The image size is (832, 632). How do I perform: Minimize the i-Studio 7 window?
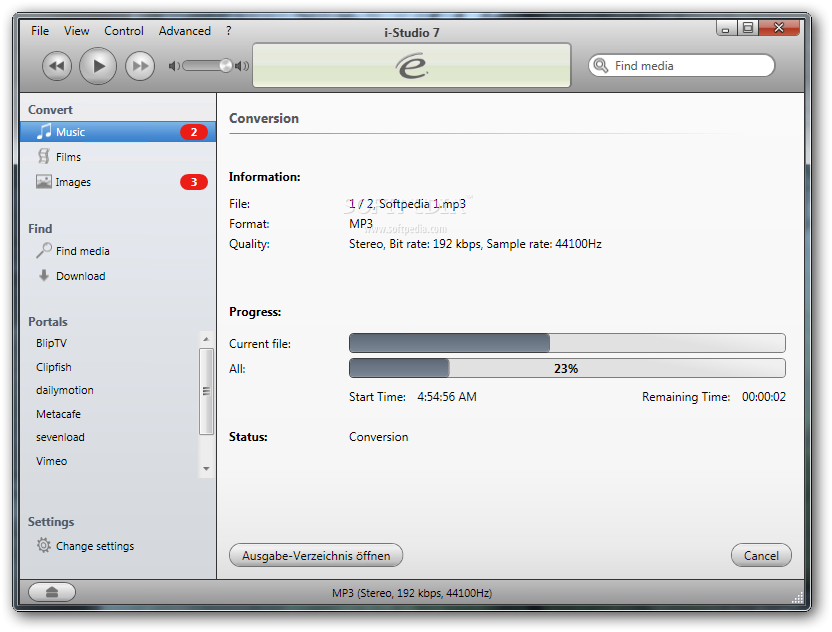click(725, 28)
